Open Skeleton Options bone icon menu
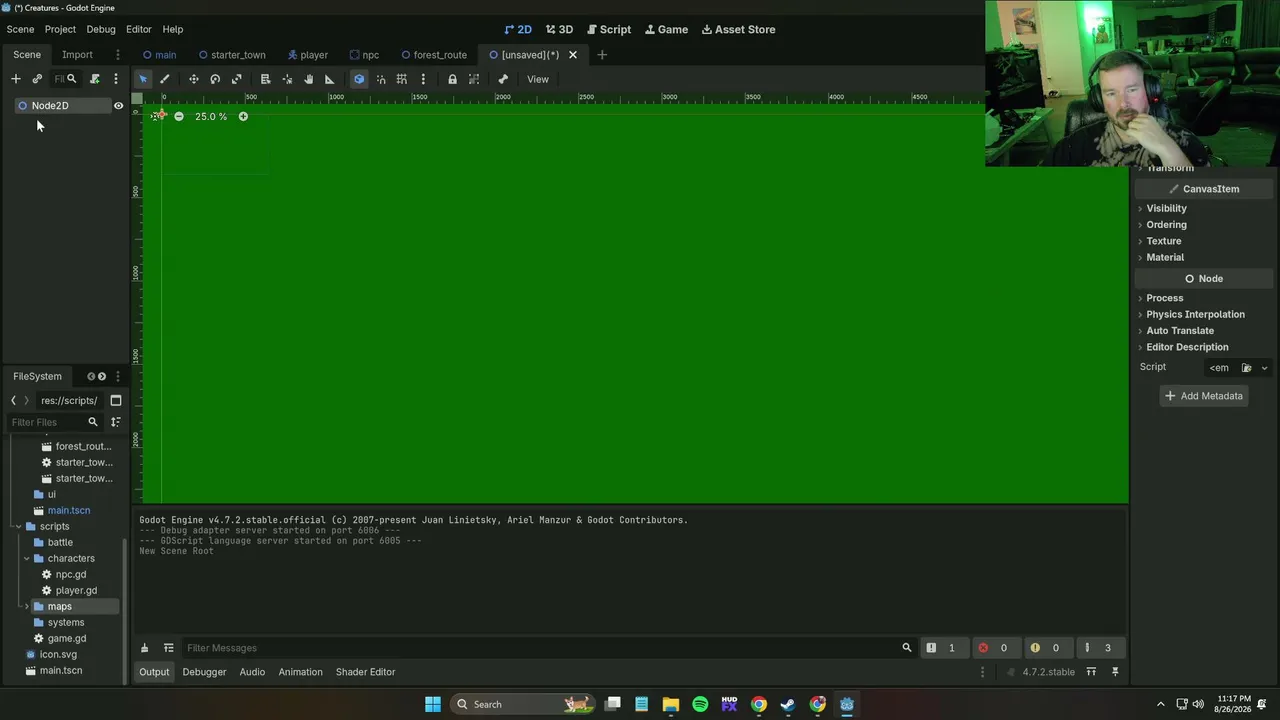Viewport: 1280px width, 720px height. tap(503, 79)
